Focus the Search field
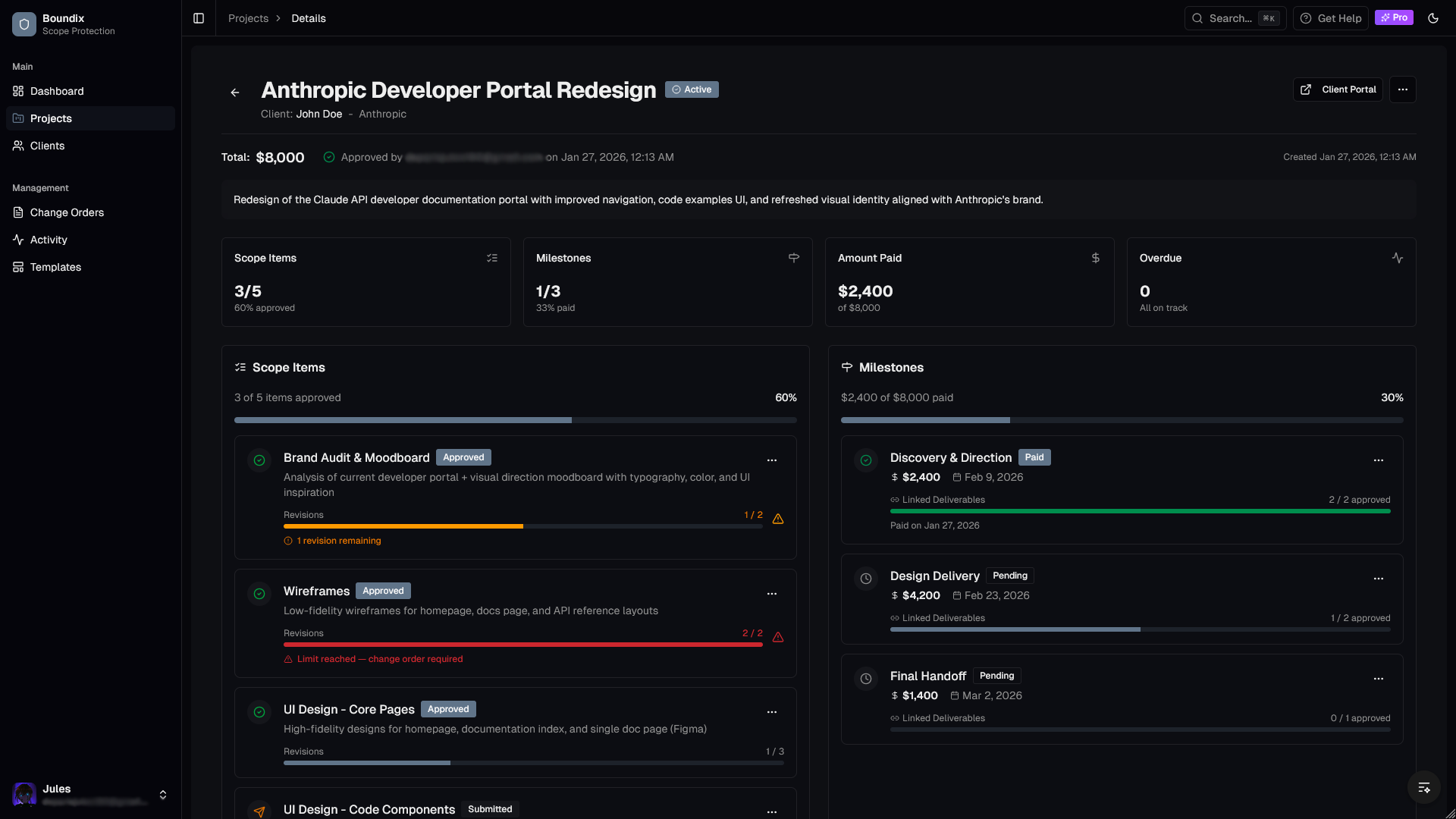The width and height of the screenshot is (1456, 819). click(x=1235, y=18)
